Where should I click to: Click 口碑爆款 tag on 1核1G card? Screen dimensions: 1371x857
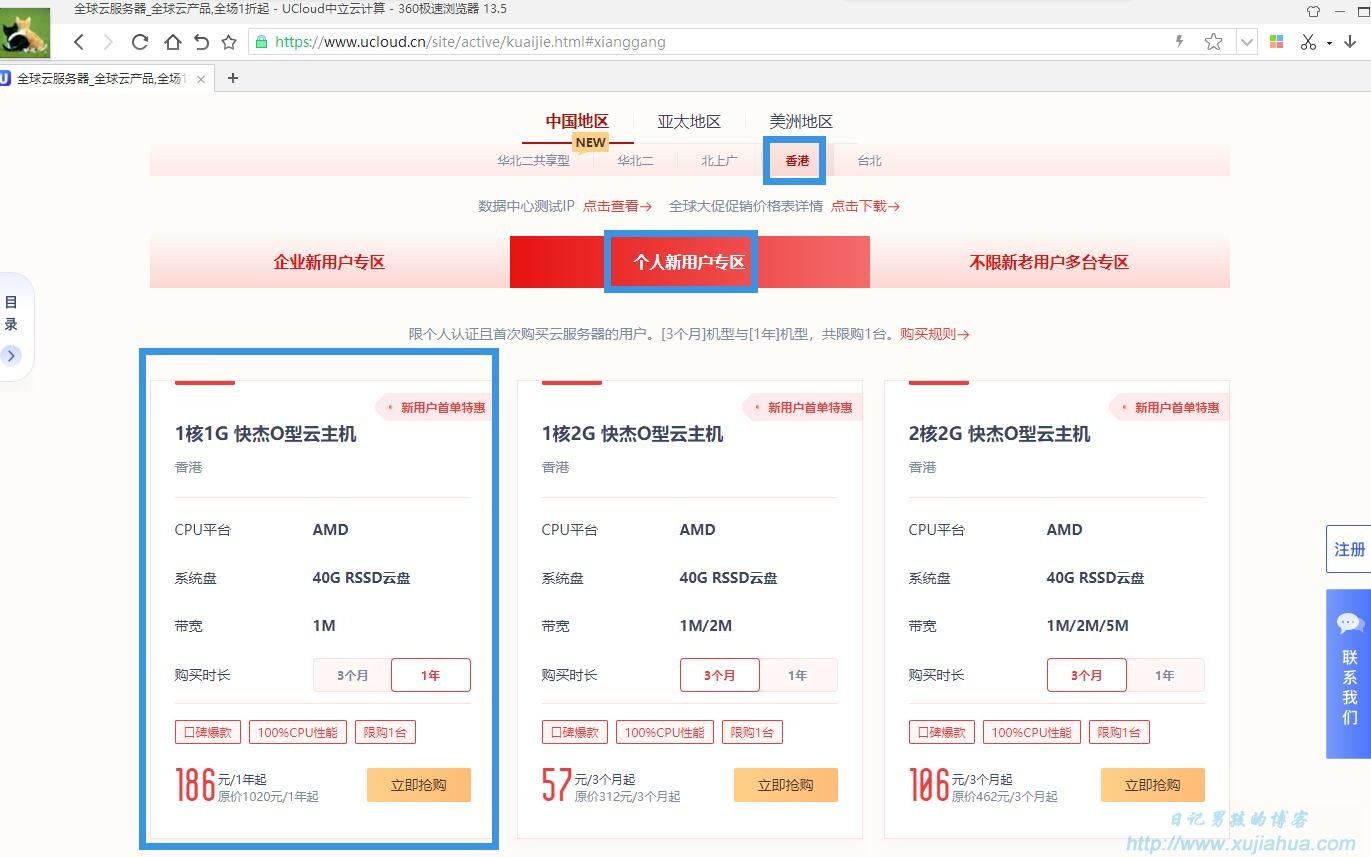click(x=208, y=732)
